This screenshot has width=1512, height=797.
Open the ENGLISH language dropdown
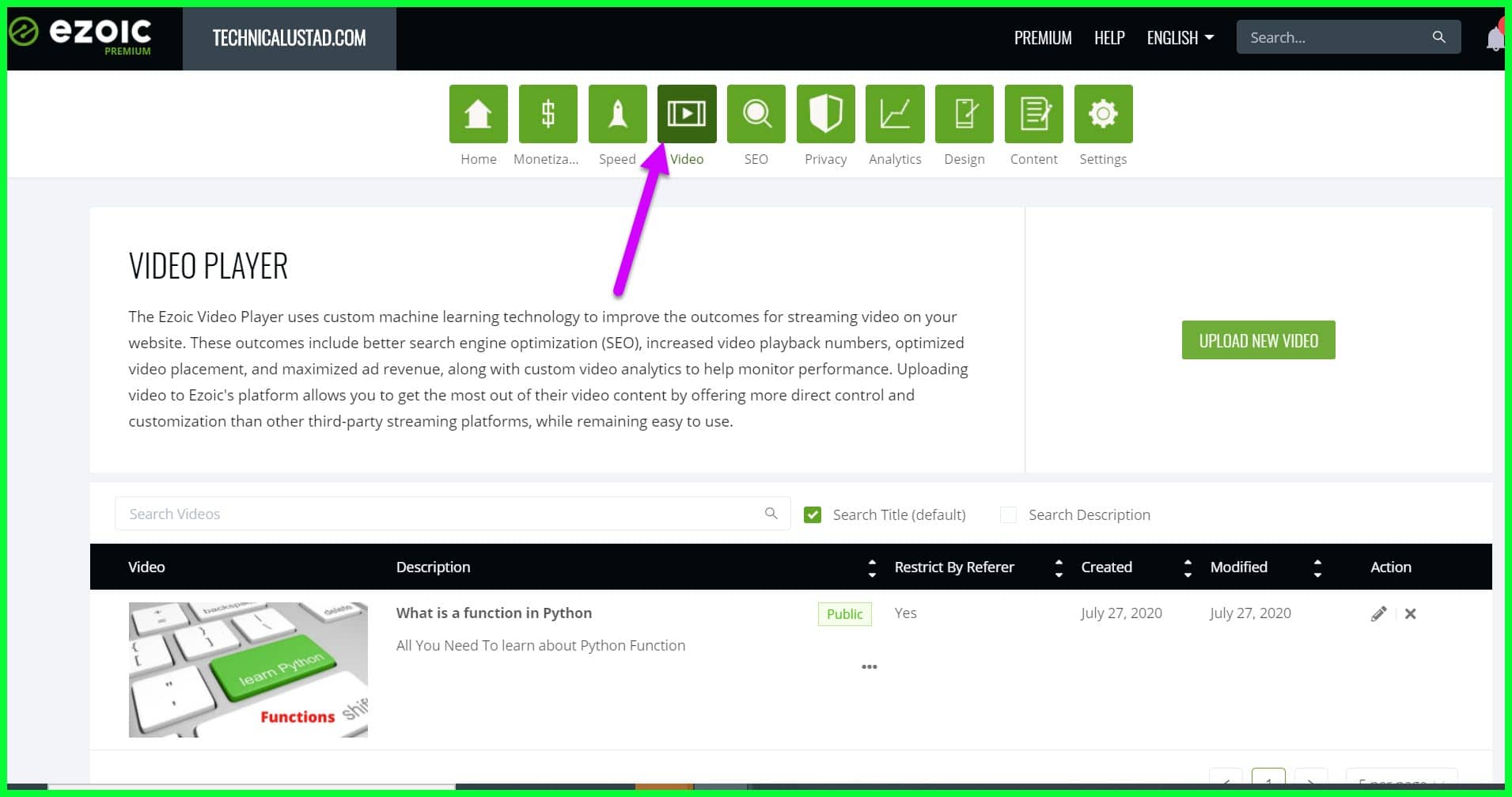(1180, 38)
